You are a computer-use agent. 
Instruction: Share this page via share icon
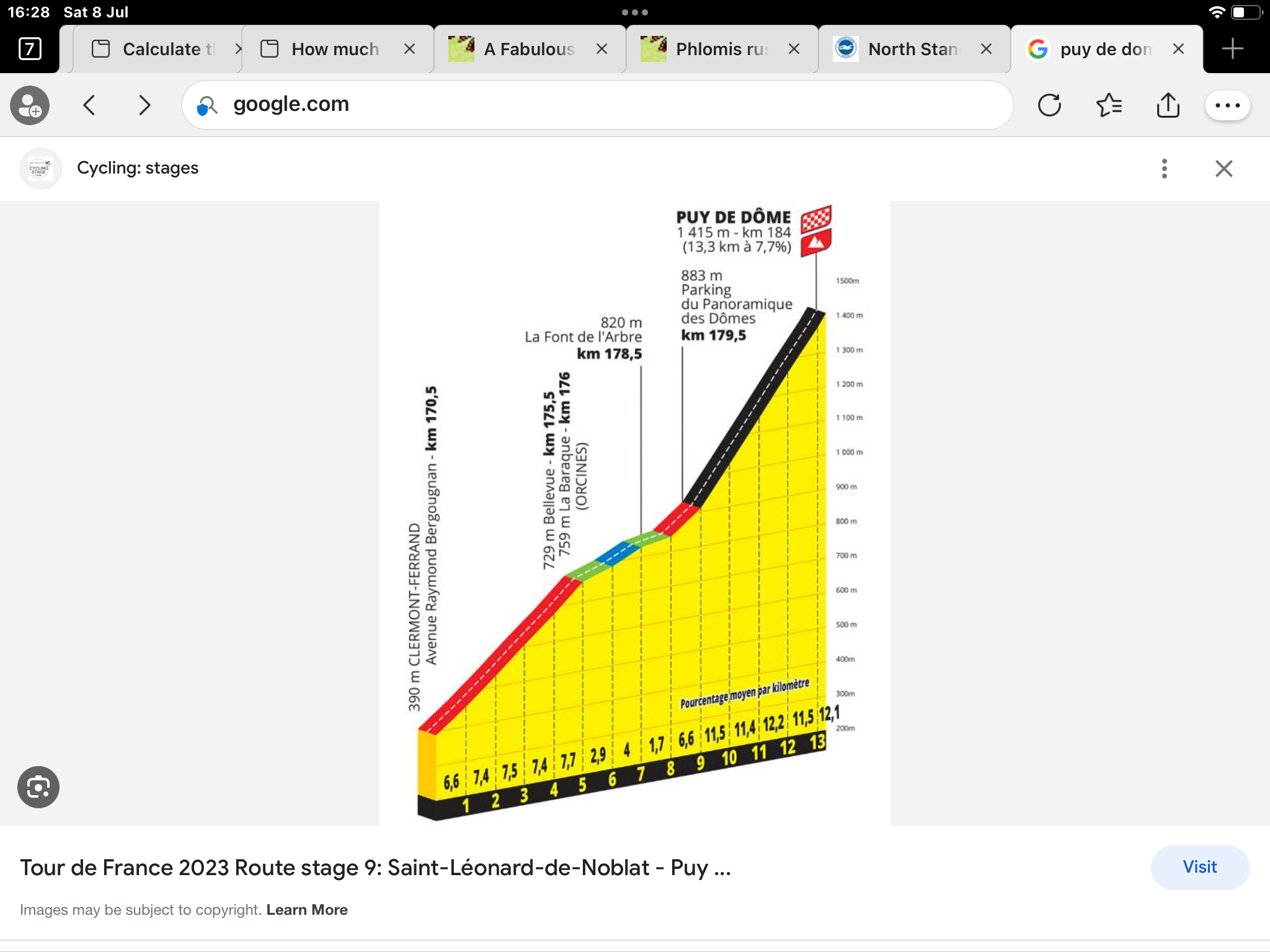point(1168,105)
